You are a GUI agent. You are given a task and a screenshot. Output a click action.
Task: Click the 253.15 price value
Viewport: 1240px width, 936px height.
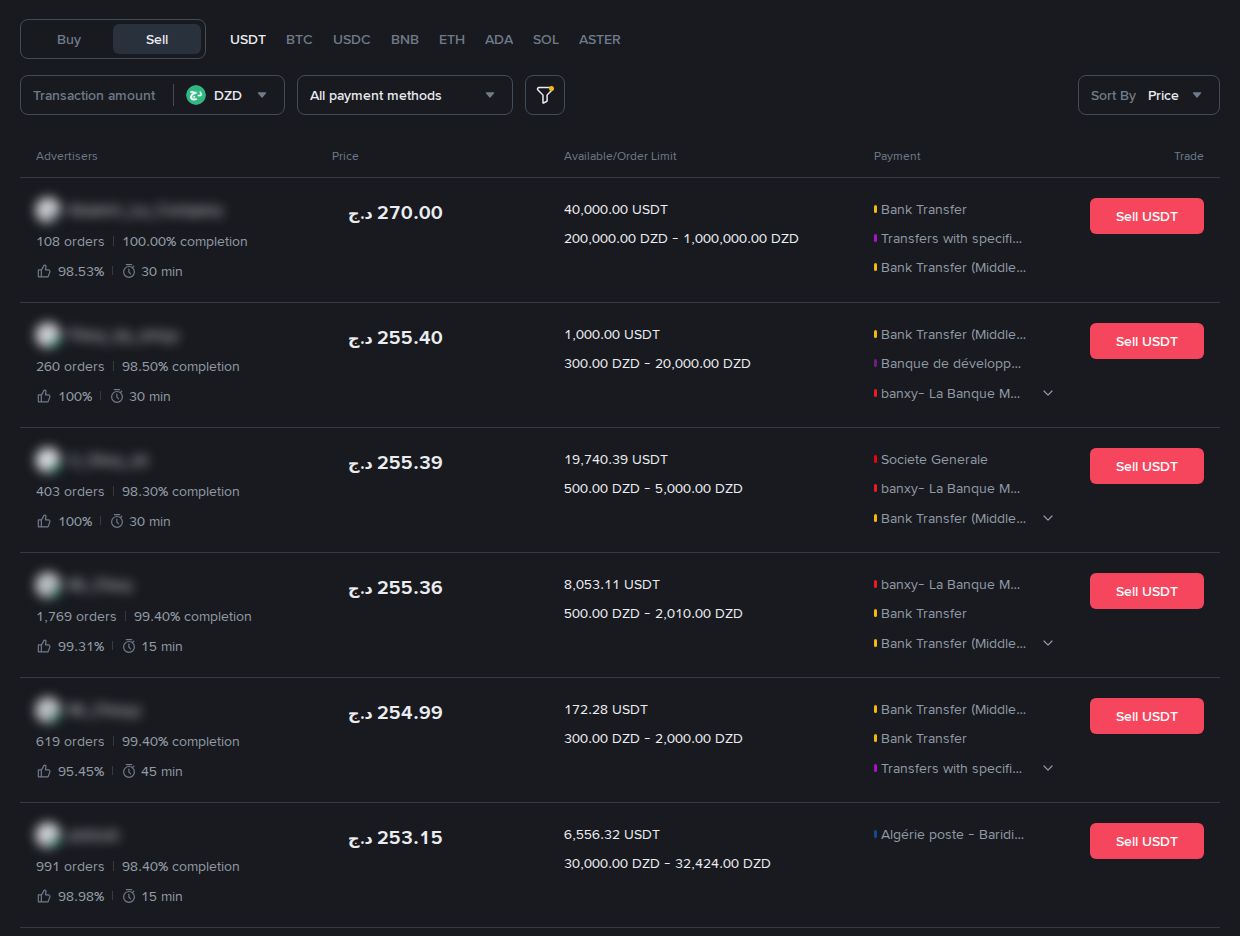pos(395,838)
